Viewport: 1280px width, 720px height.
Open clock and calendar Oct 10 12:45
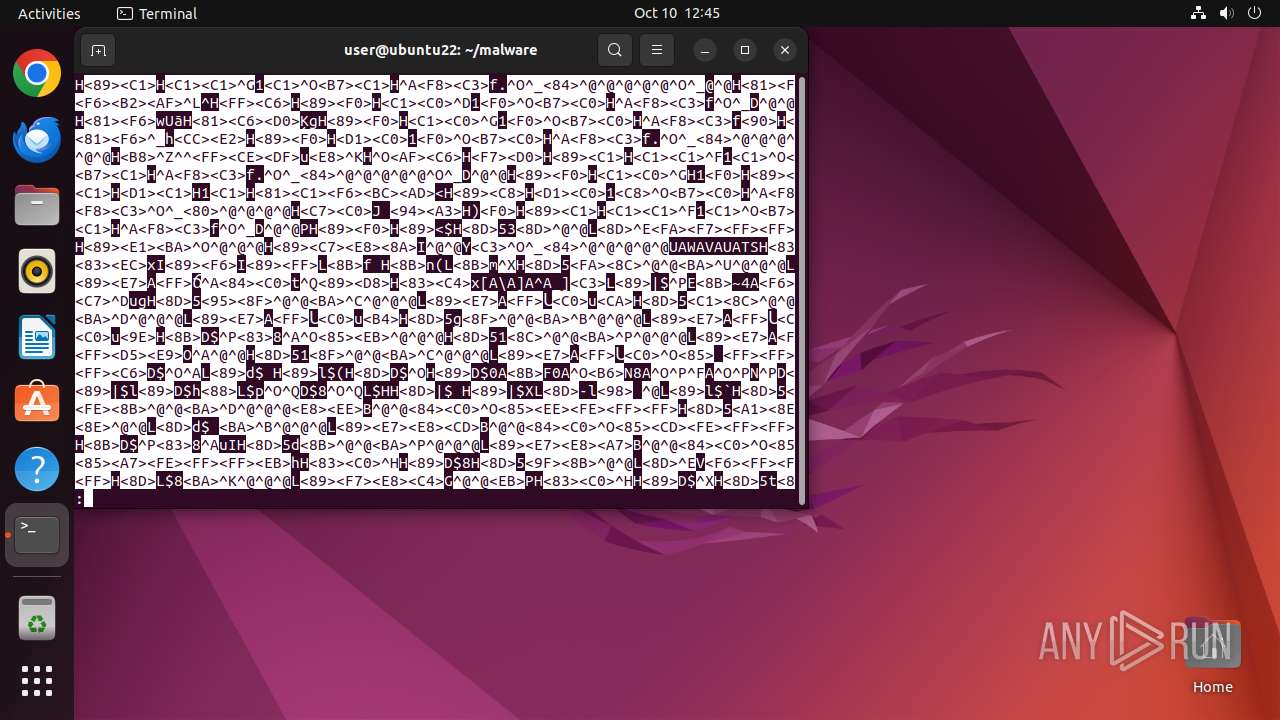click(677, 13)
